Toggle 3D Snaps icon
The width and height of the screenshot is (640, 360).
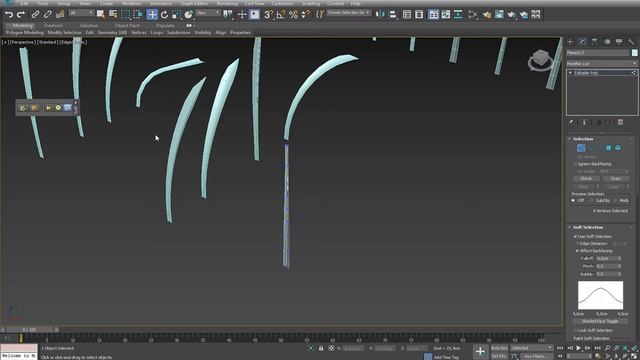[268, 15]
